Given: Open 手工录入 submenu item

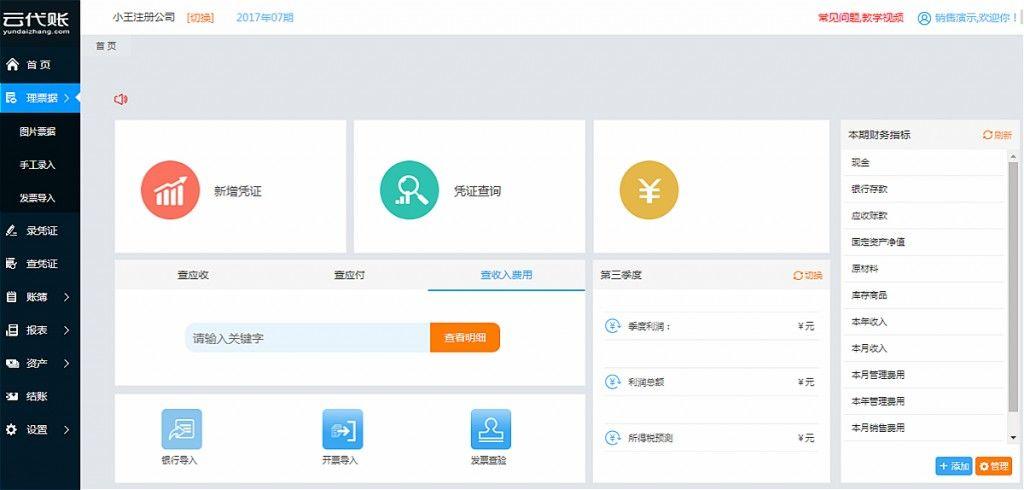Looking at the screenshot, I should pos(40,165).
